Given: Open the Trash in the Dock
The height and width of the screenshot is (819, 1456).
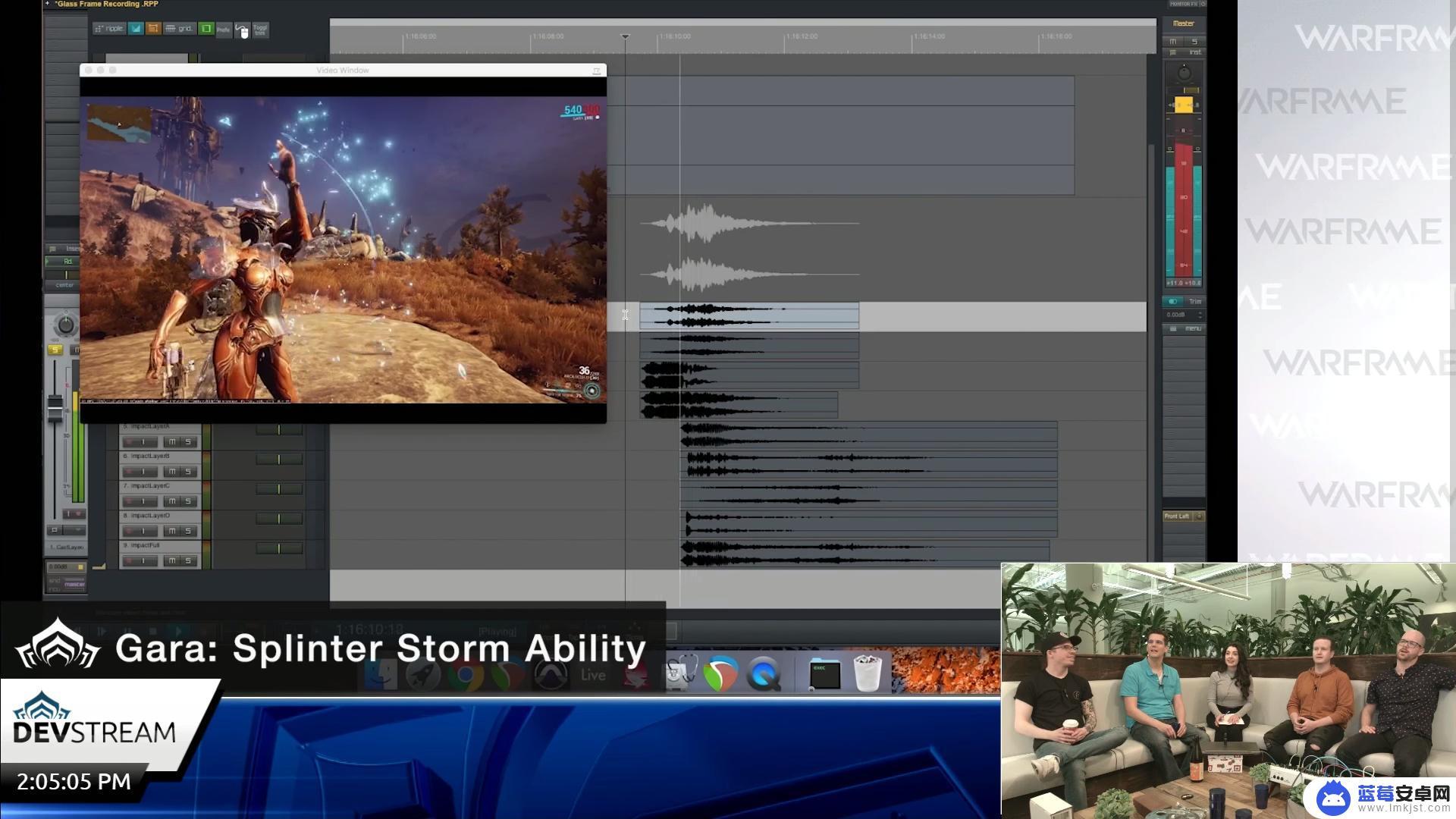Looking at the screenshot, I should coord(867,673).
